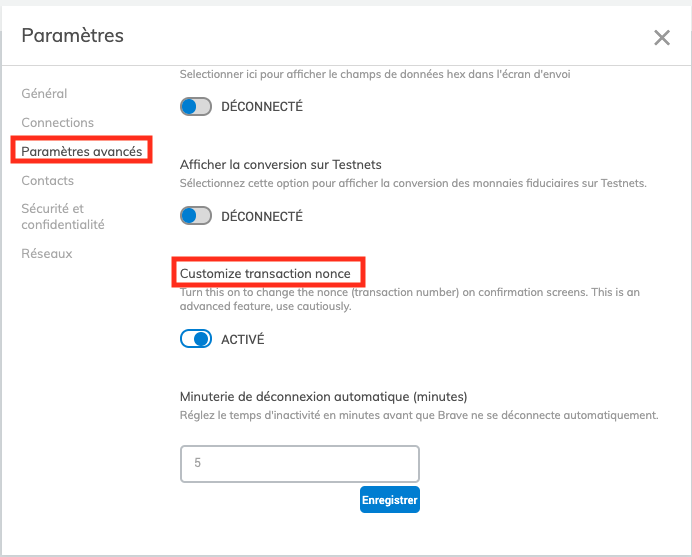Screen dimensions: 692x557
Task: Click the Customize transaction nonce heading
Action: [265, 274]
